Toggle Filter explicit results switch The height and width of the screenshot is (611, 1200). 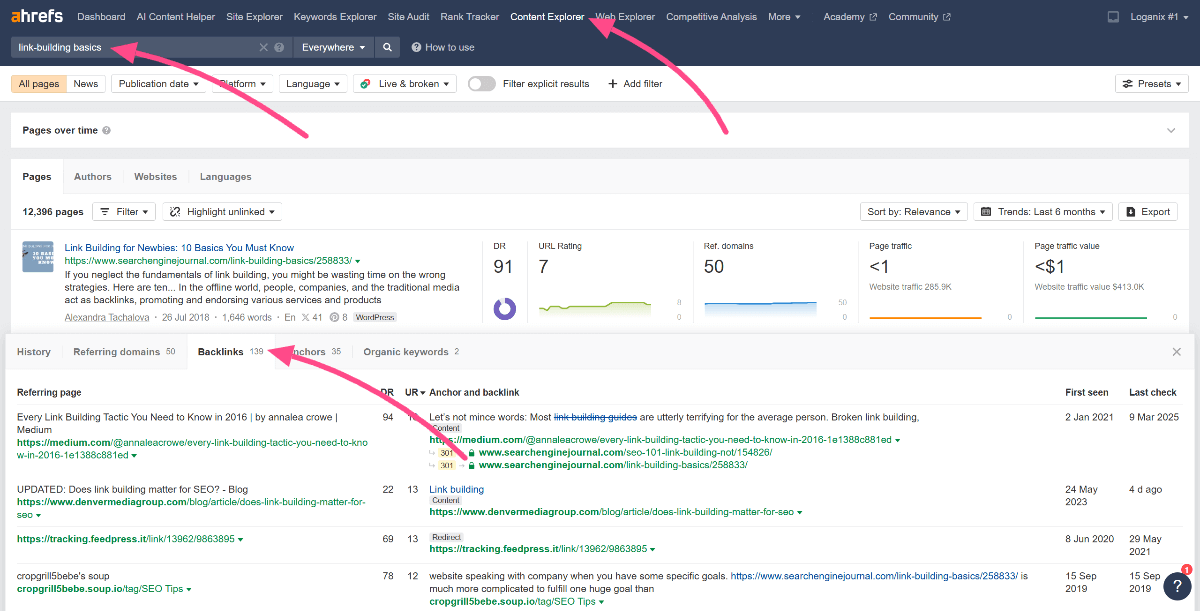[x=482, y=84]
